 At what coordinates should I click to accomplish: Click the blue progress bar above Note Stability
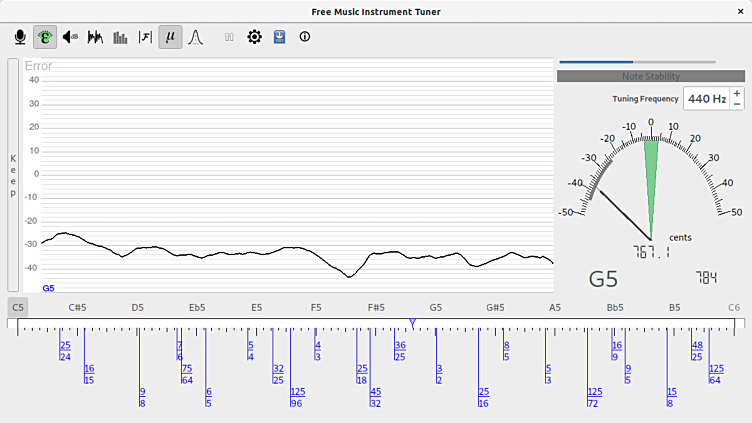coord(637,63)
